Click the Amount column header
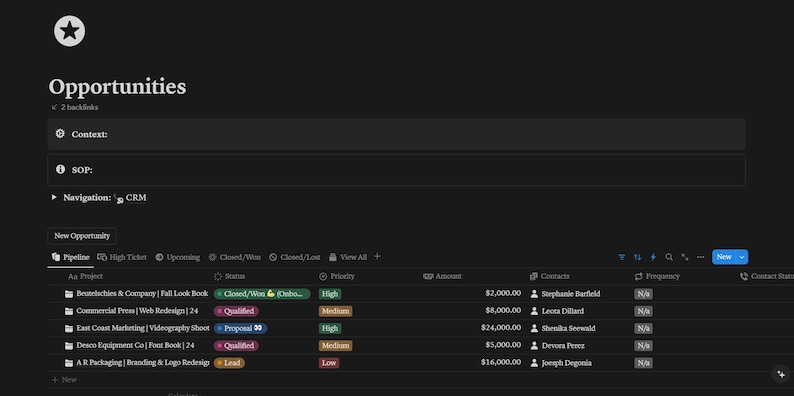The width and height of the screenshot is (794, 396). click(442, 276)
